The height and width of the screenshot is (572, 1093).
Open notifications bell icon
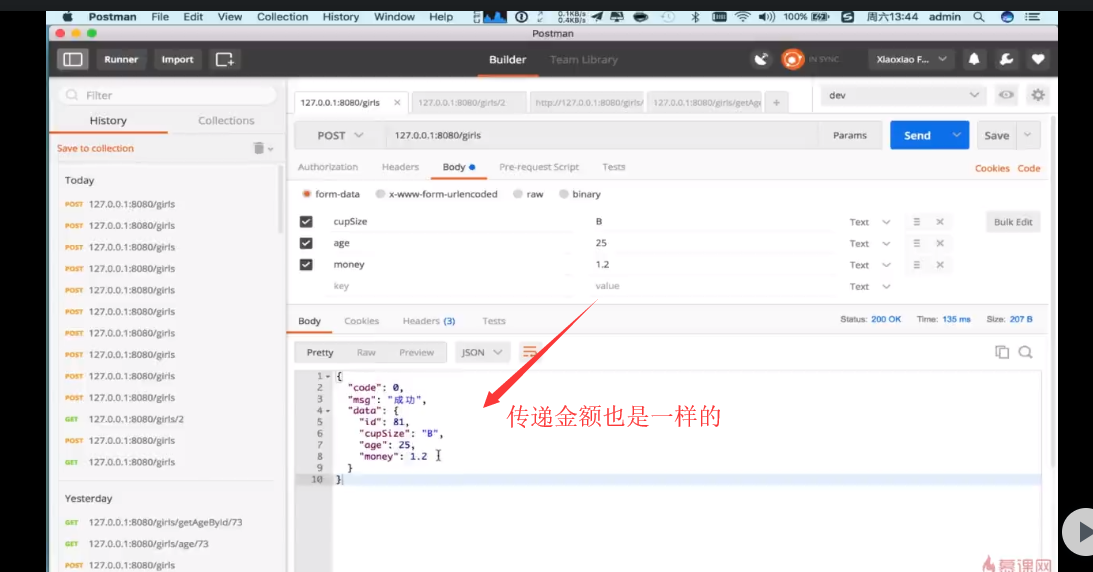pos(974,59)
